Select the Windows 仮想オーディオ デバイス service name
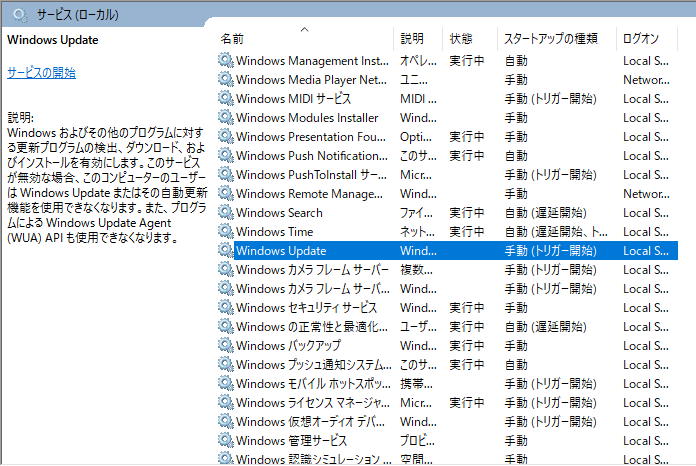Viewport: 696px width, 466px height. click(310, 422)
